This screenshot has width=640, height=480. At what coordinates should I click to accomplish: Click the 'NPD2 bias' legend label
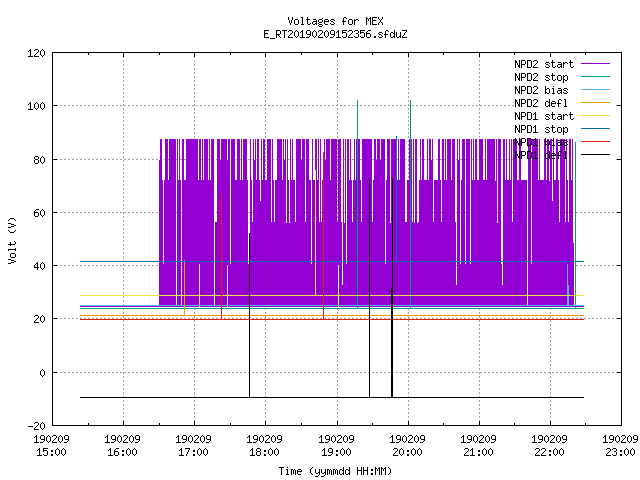pos(541,90)
